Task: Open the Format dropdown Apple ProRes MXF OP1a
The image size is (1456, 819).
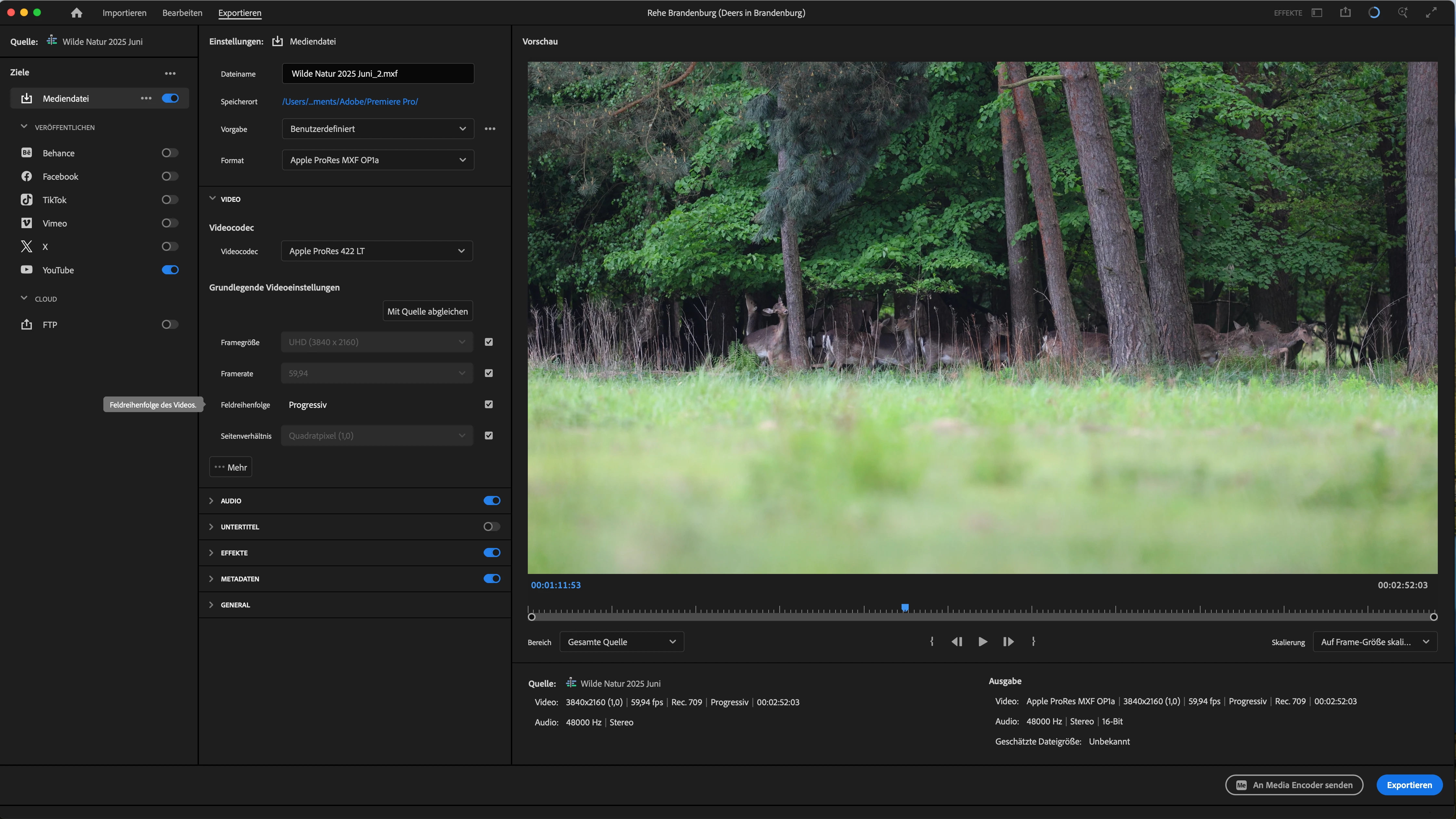Action: click(x=378, y=160)
